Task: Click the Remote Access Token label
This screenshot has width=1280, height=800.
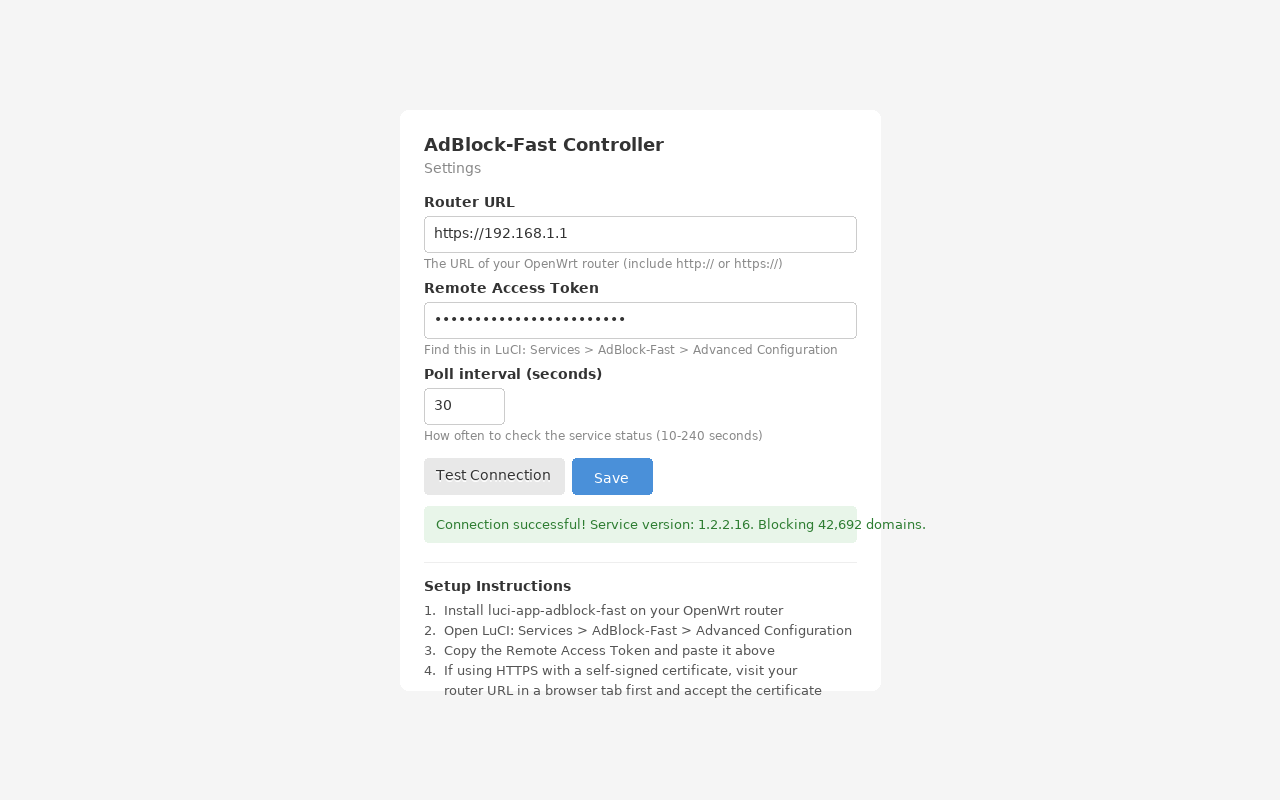Action: click(x=511, y=288)
